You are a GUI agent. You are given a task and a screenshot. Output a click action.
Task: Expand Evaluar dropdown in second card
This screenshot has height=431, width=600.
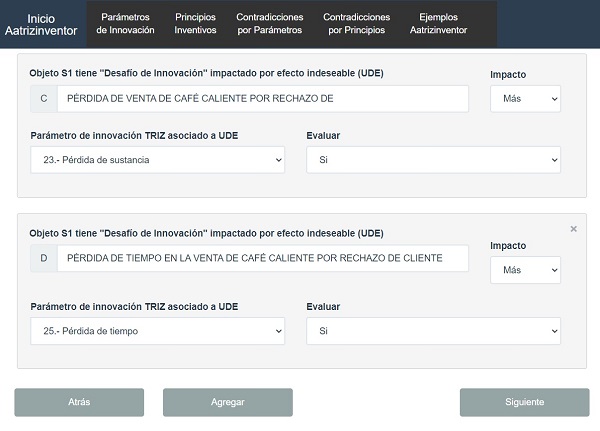433,331
